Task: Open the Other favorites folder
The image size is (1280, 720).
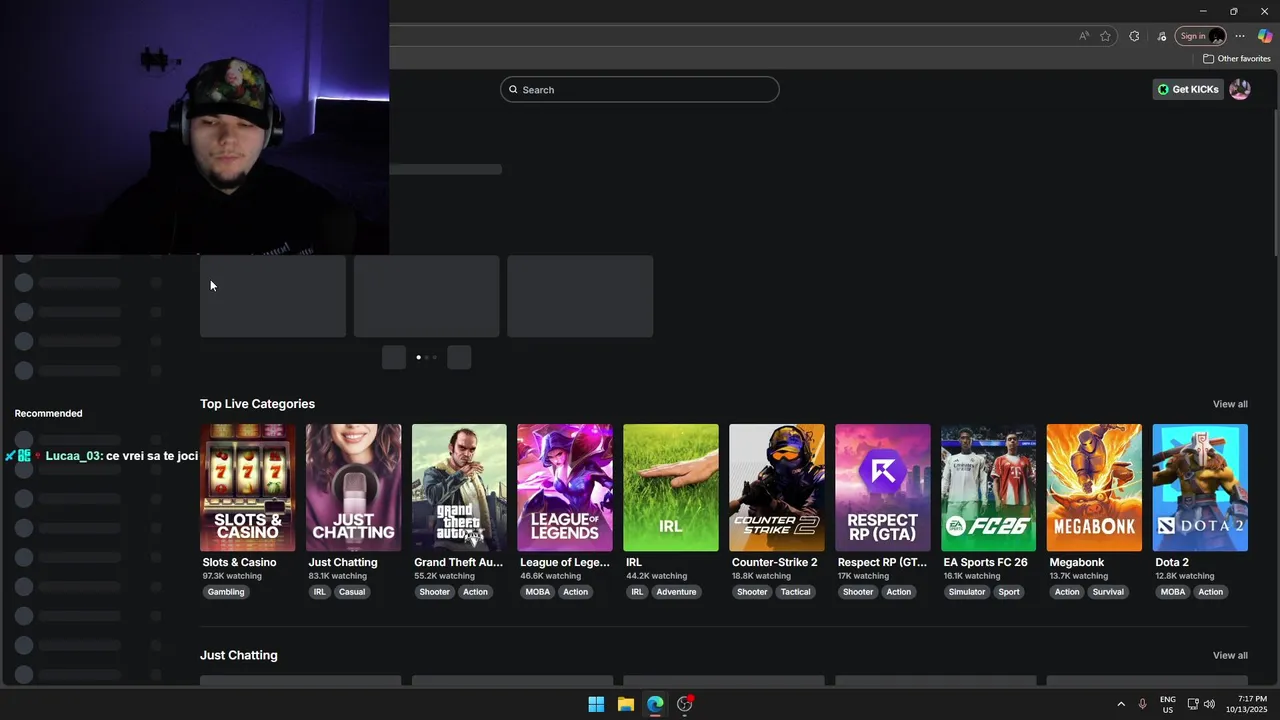Action: pyautogui.click(x=1236, y=59)
